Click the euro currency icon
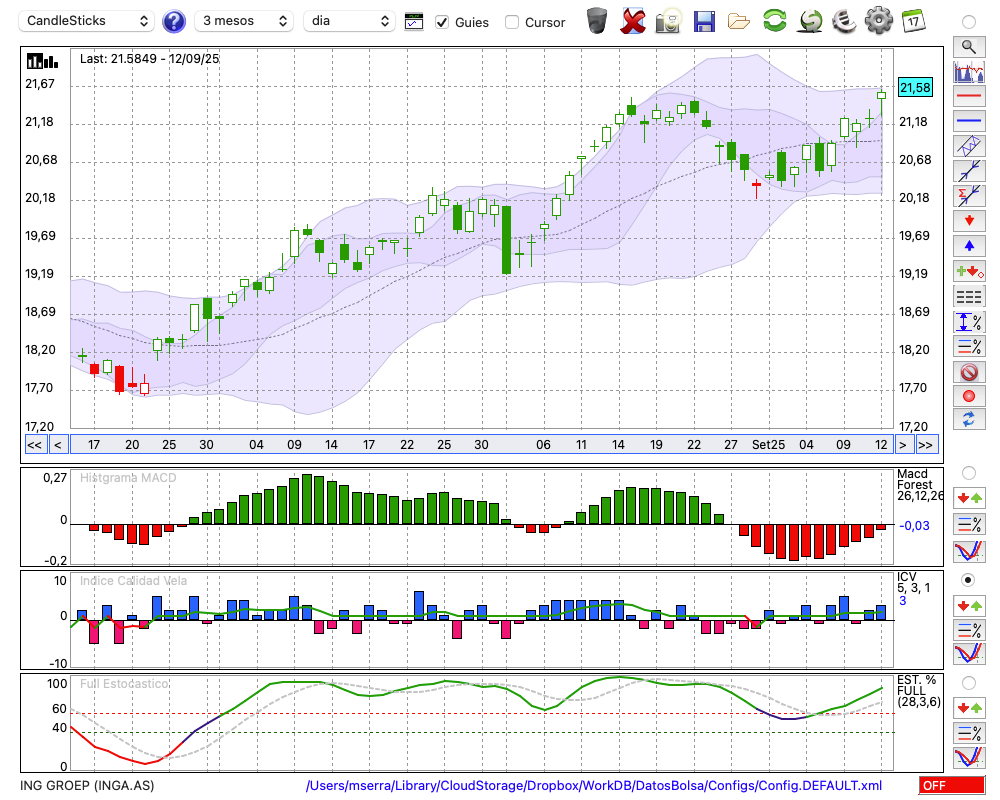 click(844, 21)
